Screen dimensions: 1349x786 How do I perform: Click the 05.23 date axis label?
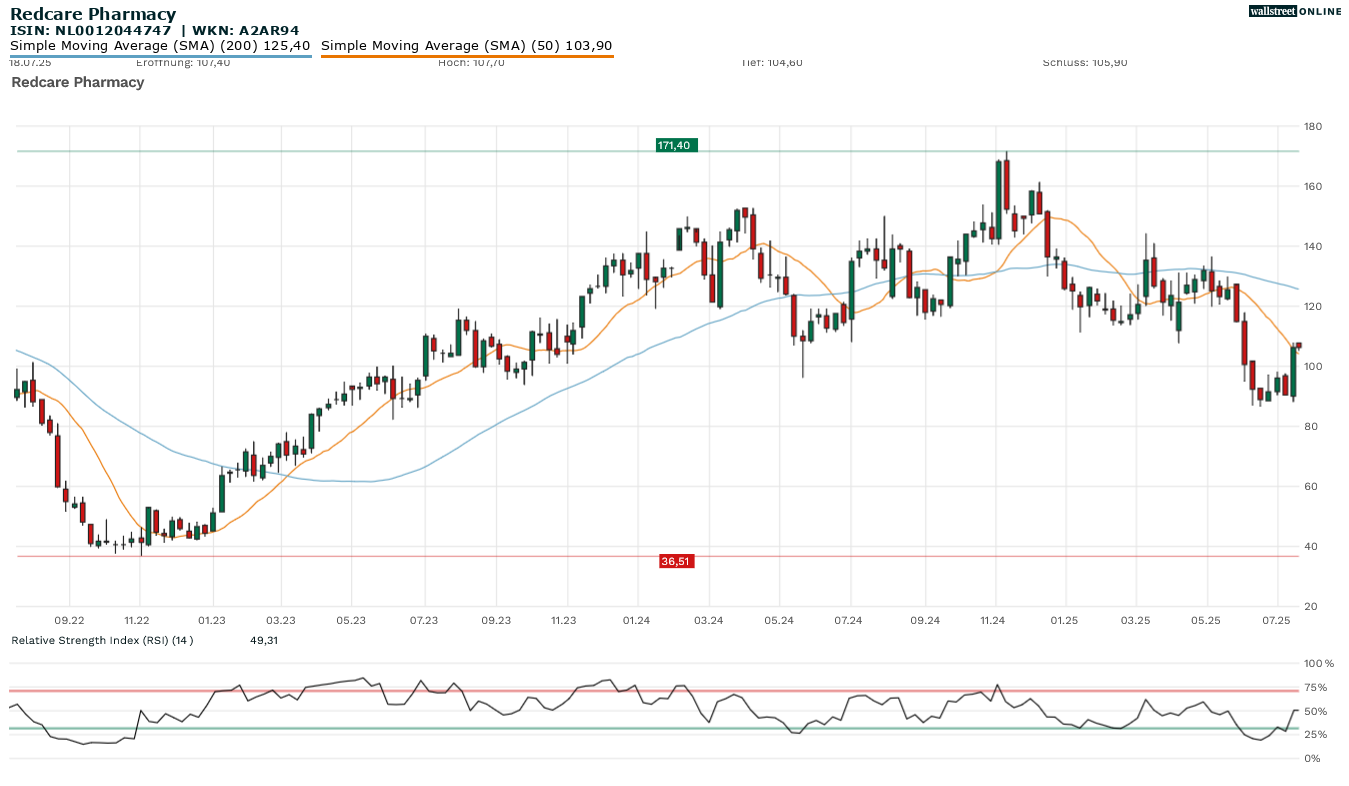tap(351, 621)
